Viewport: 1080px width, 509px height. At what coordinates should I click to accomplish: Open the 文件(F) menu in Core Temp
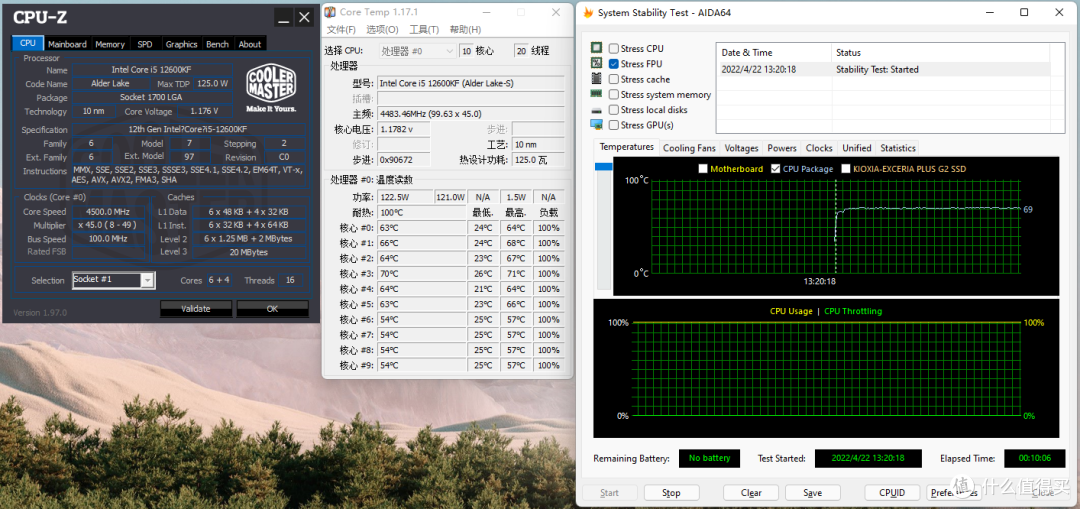(341, 30)
